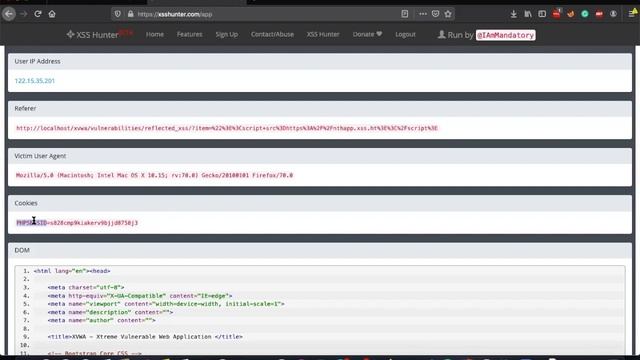Viewport: 640px width, 360px height.
Task: Open the browser home page icon
Action: pyautogui.click(x=52, y=14)
